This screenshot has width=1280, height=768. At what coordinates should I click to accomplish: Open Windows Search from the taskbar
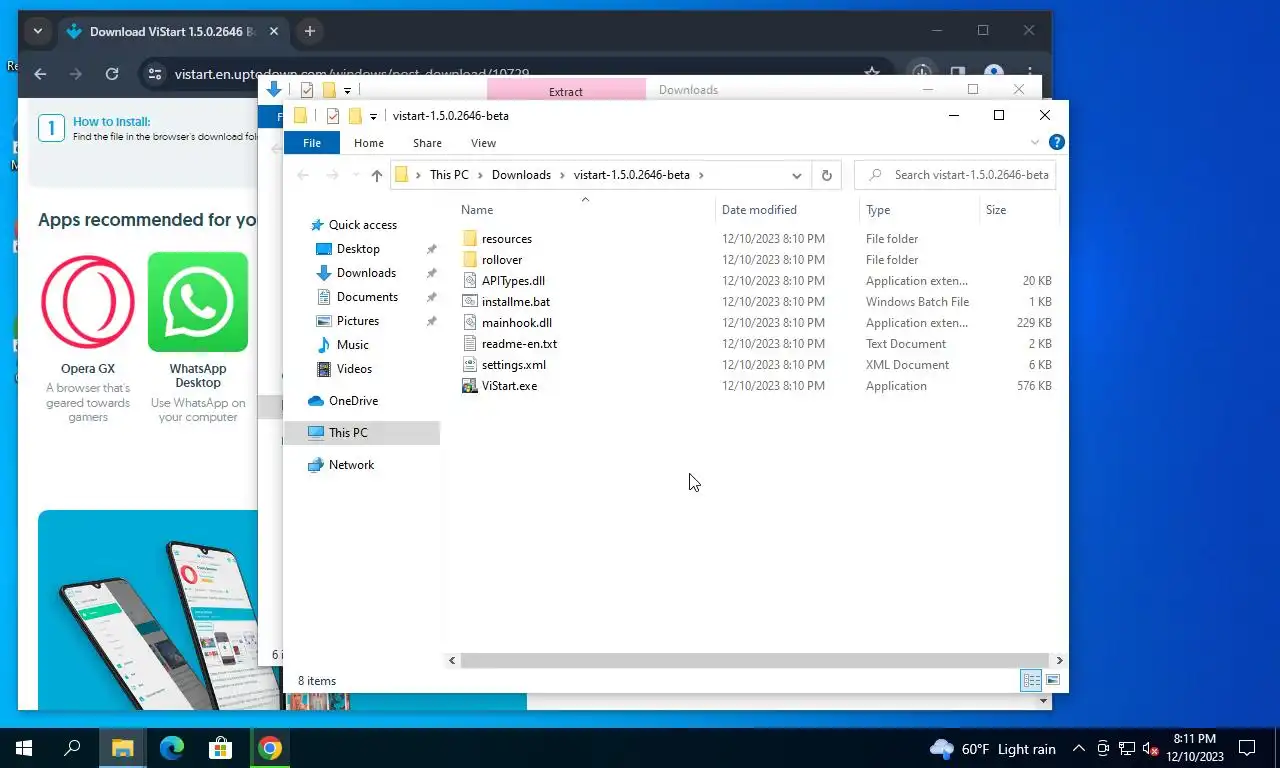[x=72, y=748]
